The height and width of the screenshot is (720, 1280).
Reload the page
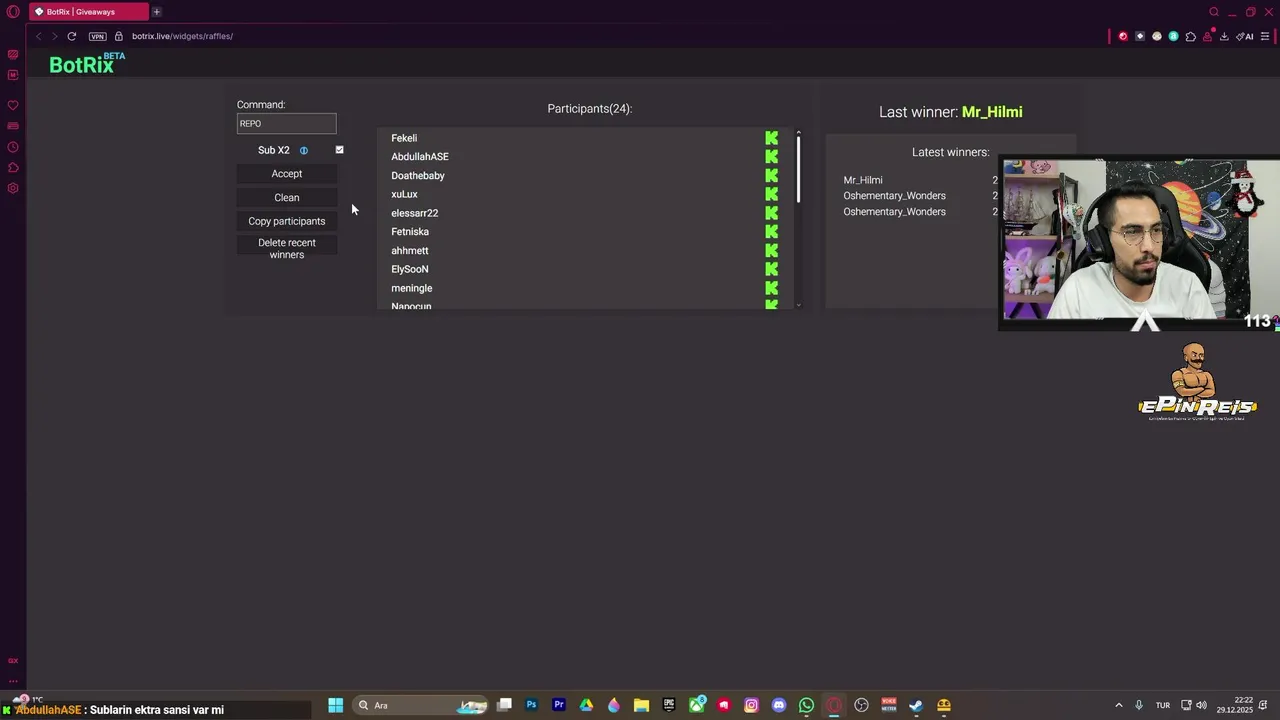(x=72, y=36)
